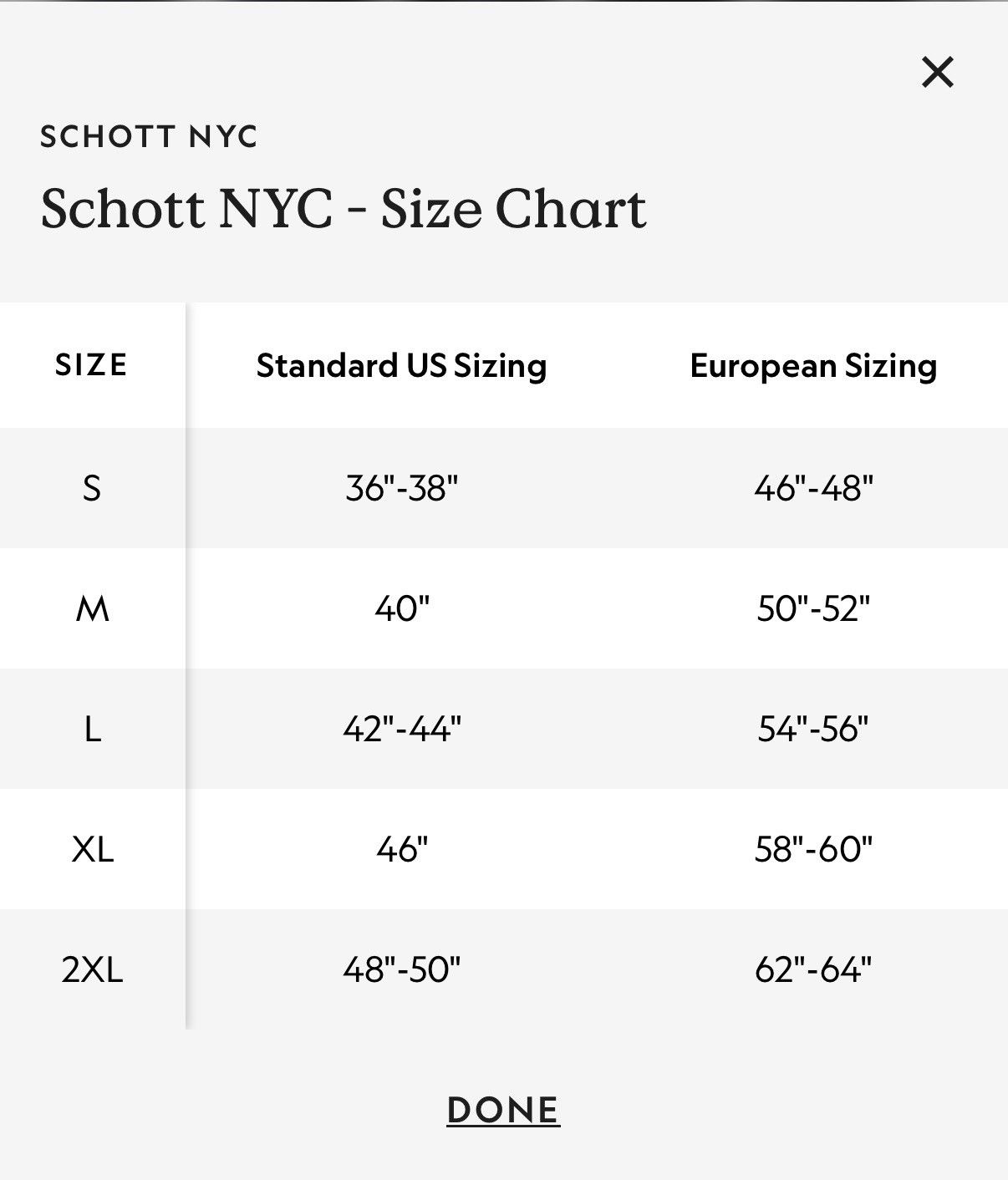Click the 40" US sizing cell
This screenshot has height=1180, width=1008.
(x=402, y=608)
